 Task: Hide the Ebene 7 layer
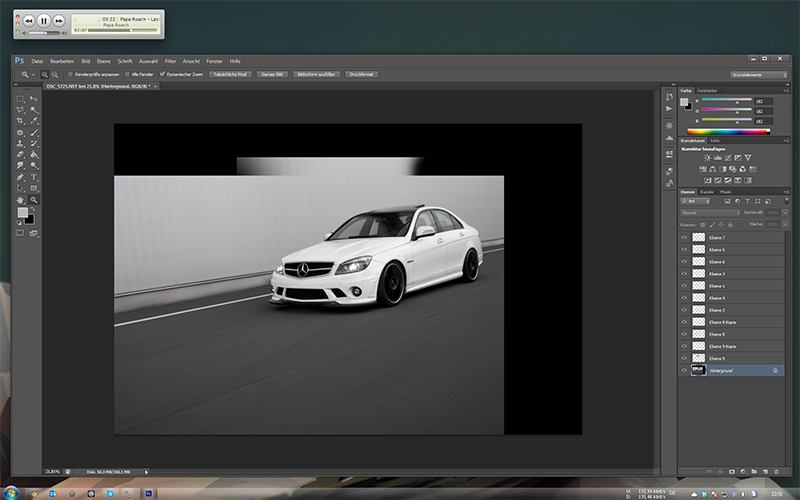(684, 237)
